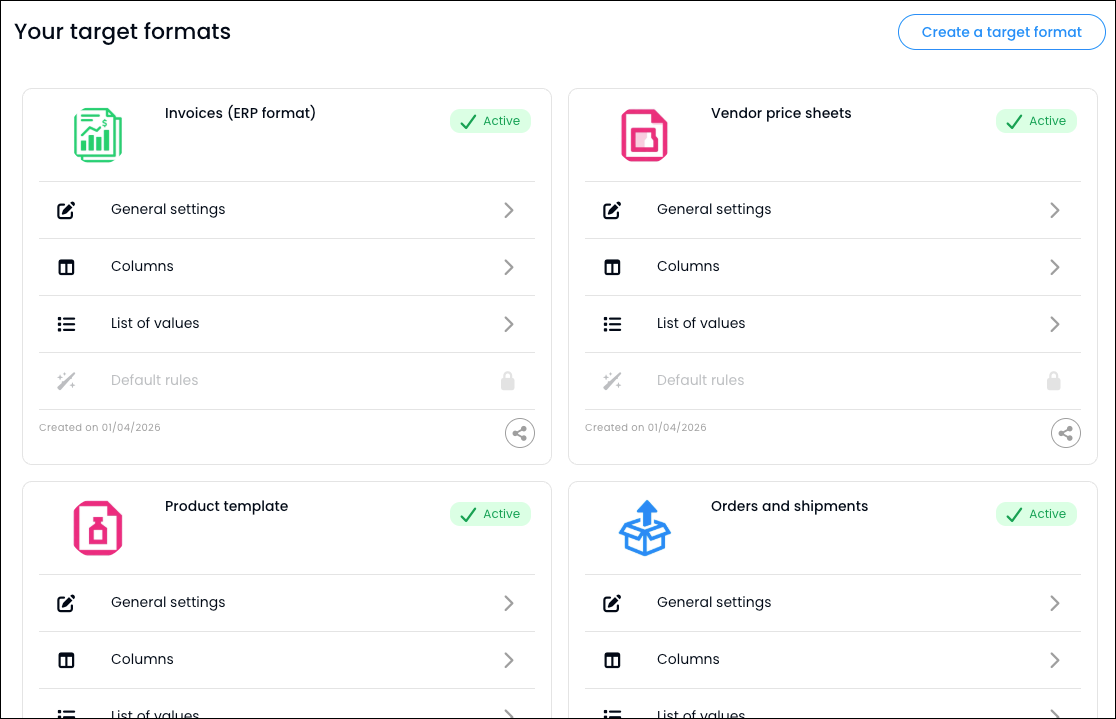
Task: Toggle the Active badge on Orders and shipments
Action: (1036, 514)
